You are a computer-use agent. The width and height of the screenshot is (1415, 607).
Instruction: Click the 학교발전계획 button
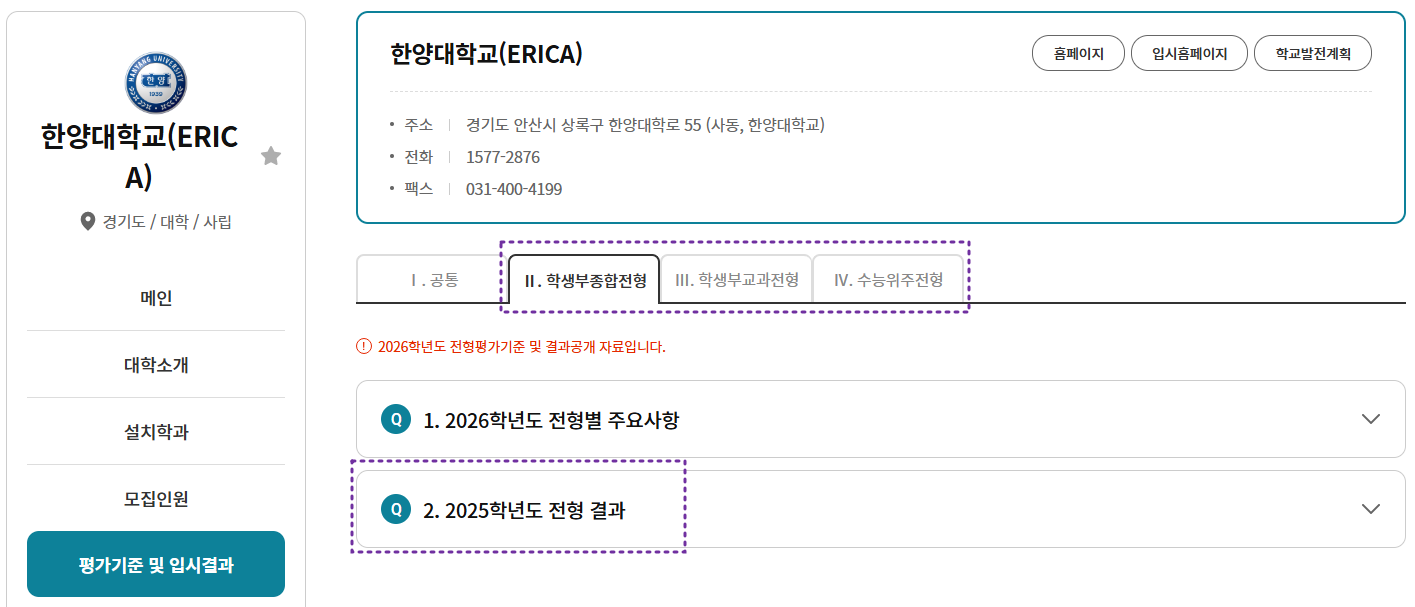click(1313, 54)
